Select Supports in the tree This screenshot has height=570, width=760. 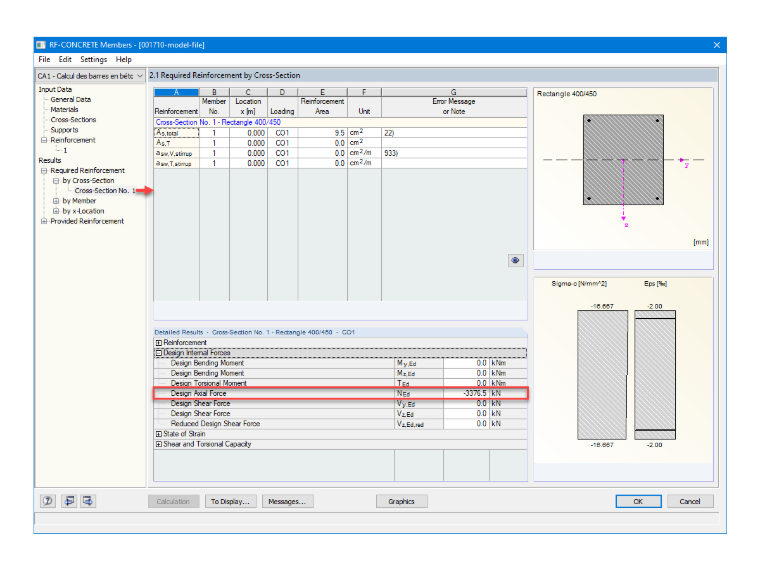[x=64, y=130]
